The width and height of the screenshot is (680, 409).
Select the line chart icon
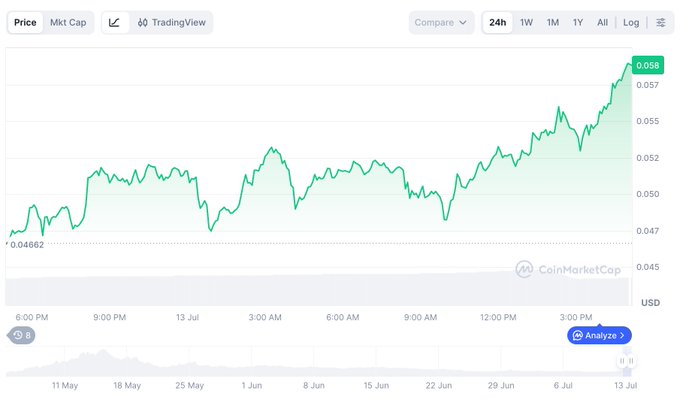tap(114, 23)
